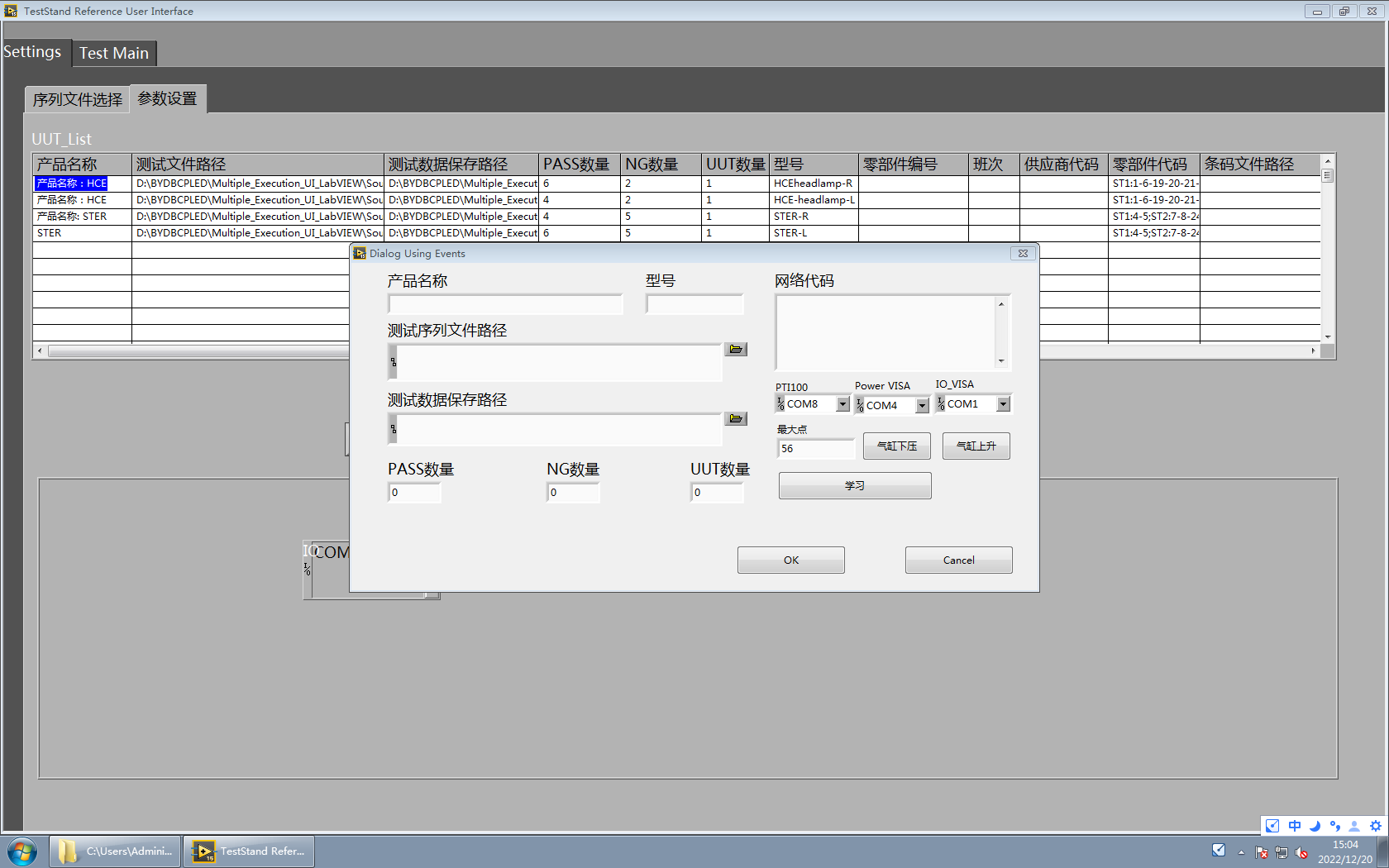Open the IO_VISA COM1 dropdown

pyautogui.click(x=1003, y=404)
